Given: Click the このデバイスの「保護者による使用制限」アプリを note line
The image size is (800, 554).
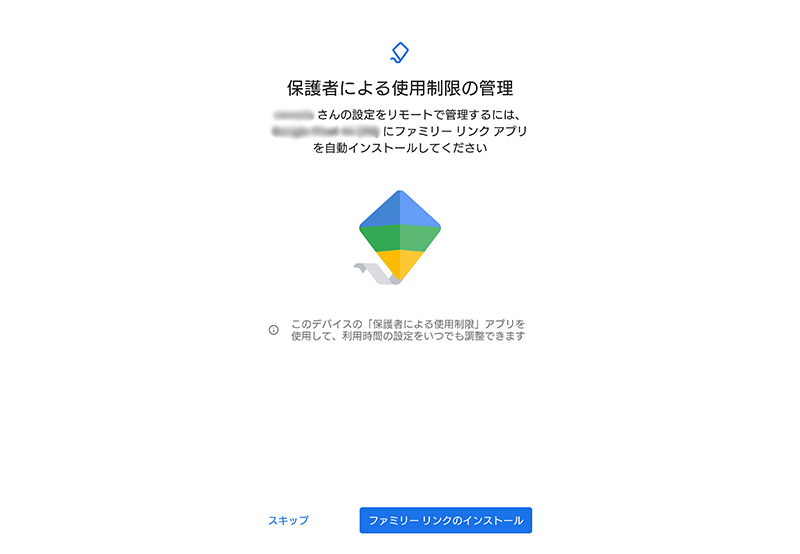Looking at the screenshot, I should coord(408,324).
